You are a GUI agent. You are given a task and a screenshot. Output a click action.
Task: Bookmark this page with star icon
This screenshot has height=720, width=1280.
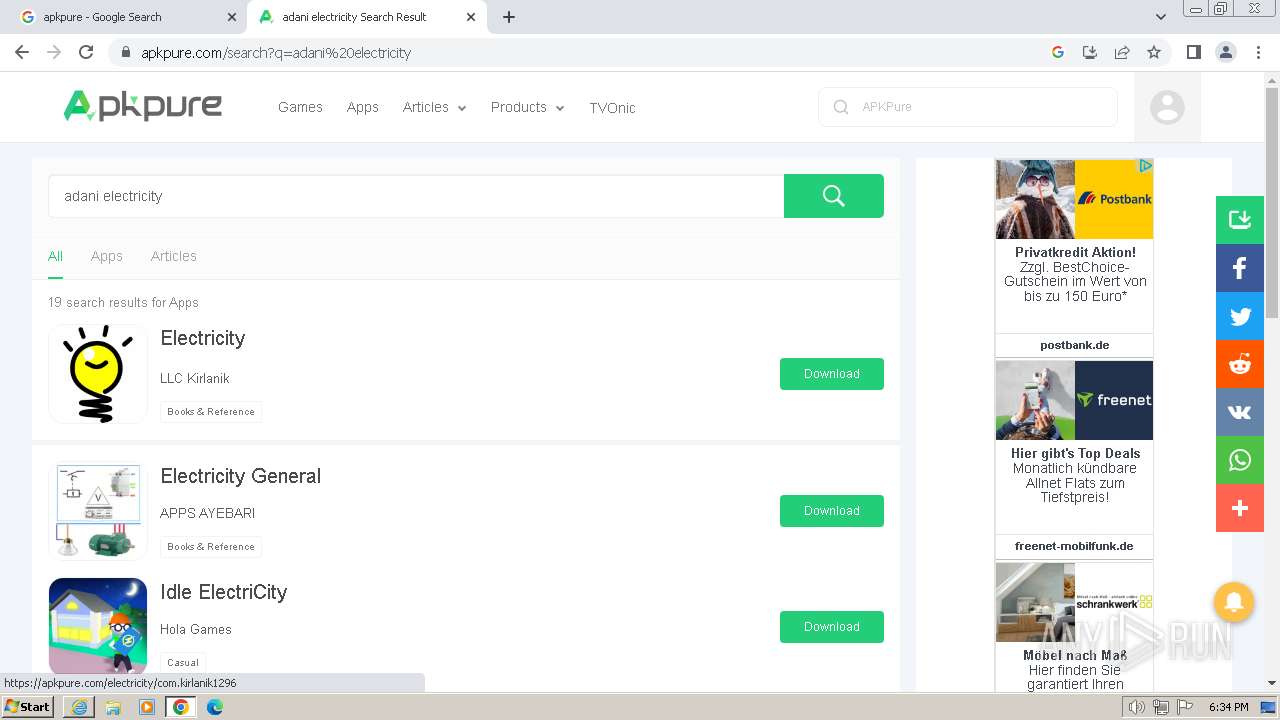(x=1154, y=52)
